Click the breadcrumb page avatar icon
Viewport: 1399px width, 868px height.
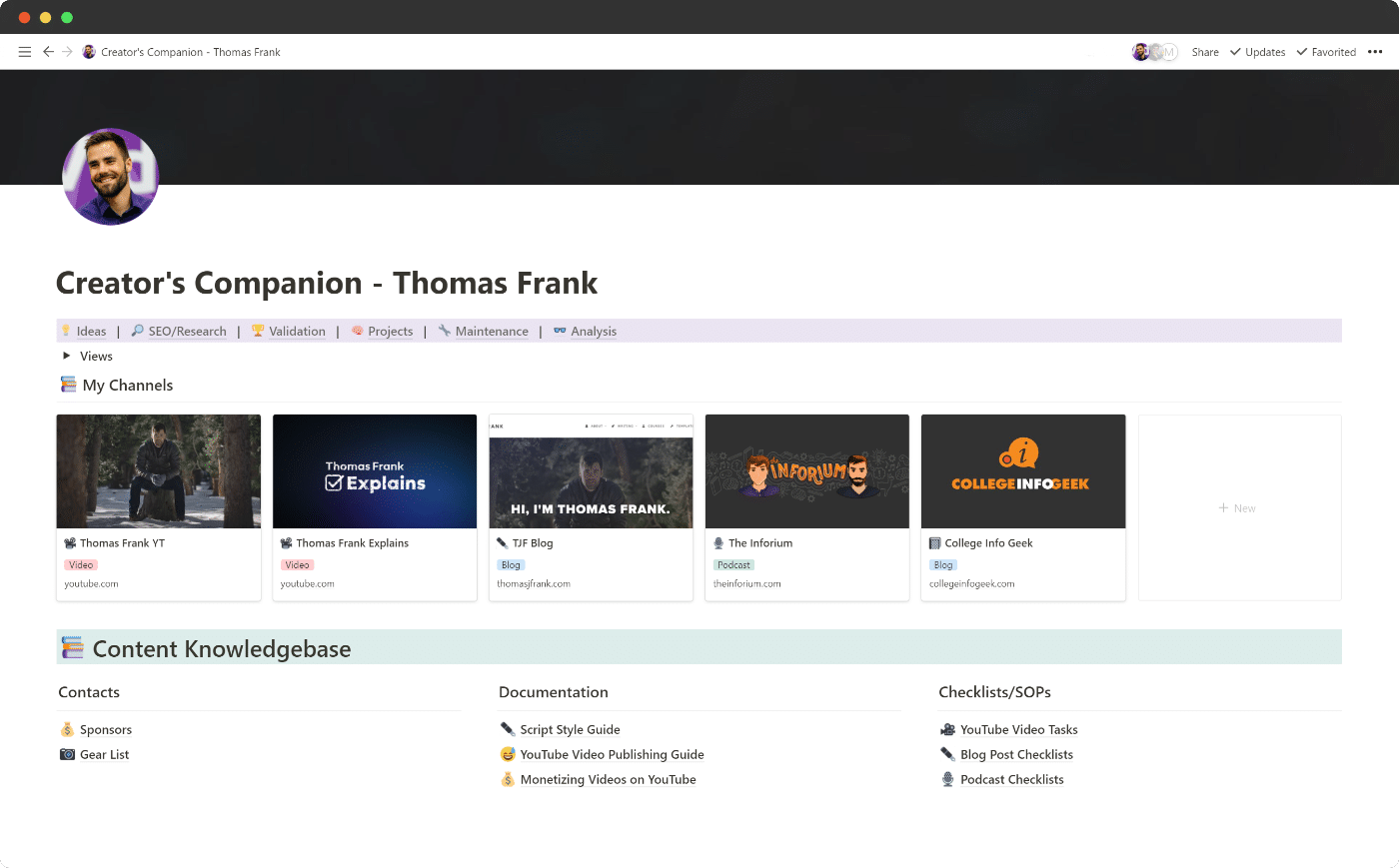(x=89, y=52)
